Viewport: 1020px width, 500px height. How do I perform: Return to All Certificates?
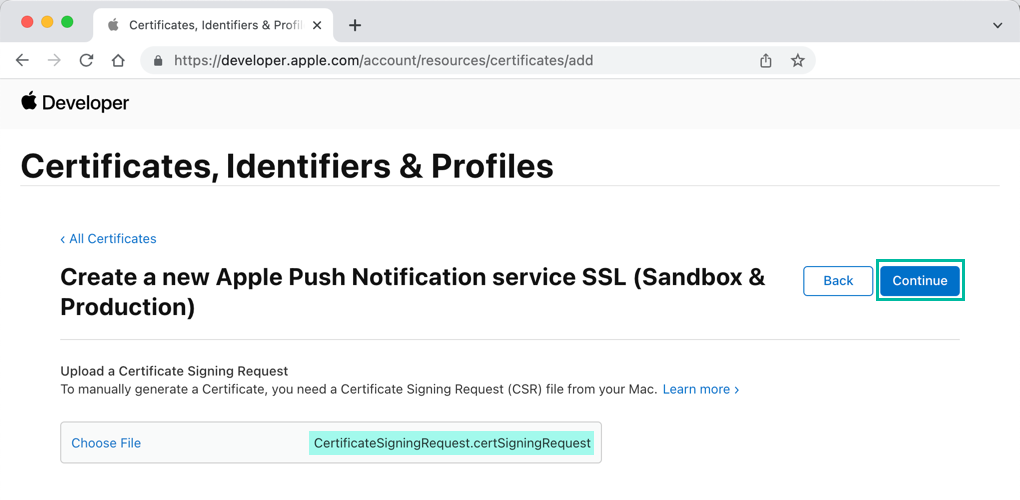click(108, 239)
